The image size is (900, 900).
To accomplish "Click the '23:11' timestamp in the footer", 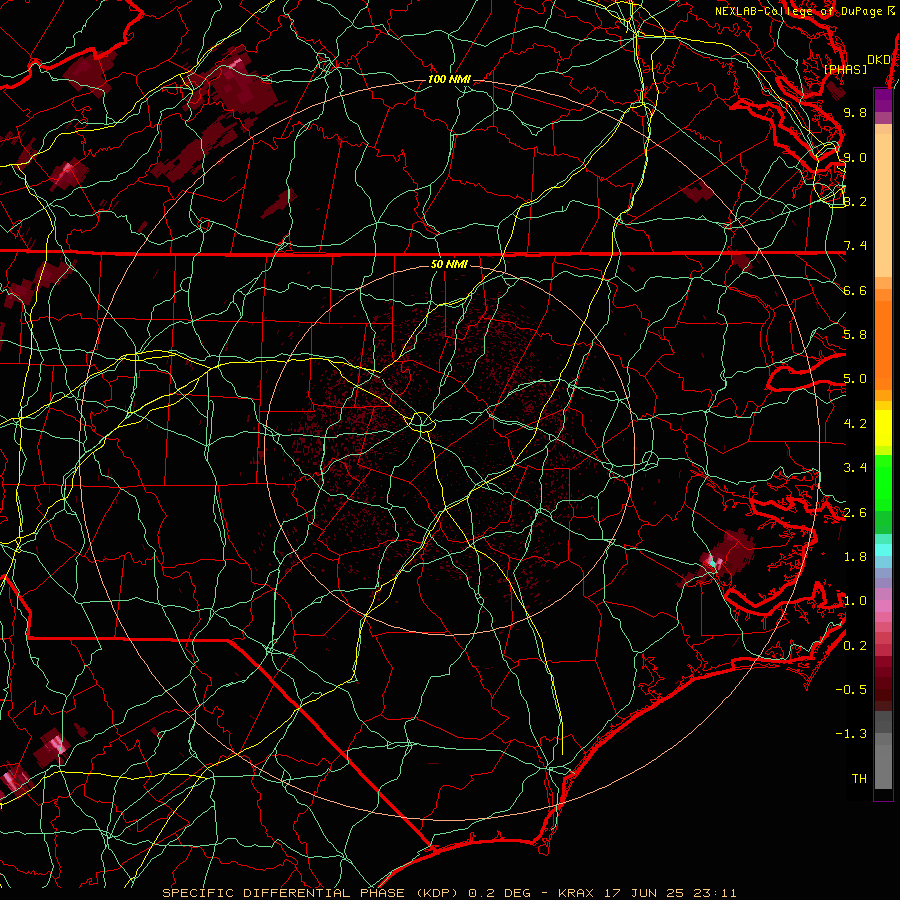I will pos(716,893).
